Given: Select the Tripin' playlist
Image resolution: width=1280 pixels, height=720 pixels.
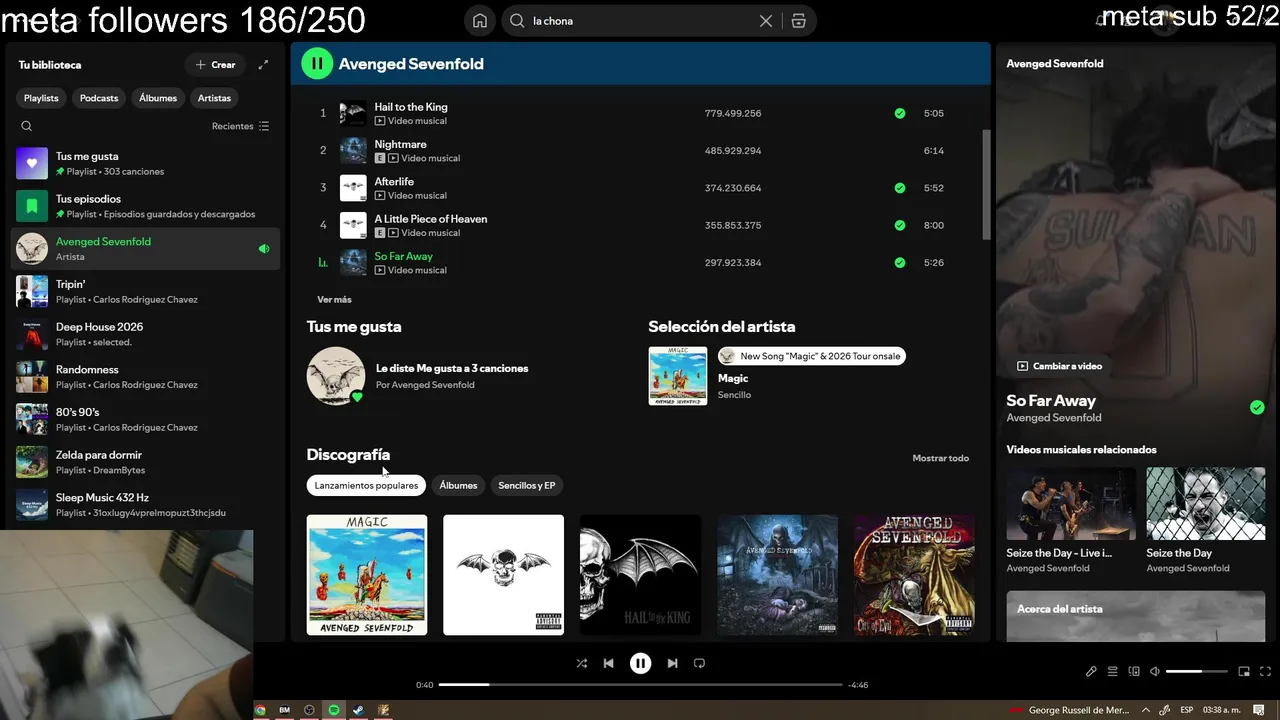Looking at the screenshot, I should 146,291.
